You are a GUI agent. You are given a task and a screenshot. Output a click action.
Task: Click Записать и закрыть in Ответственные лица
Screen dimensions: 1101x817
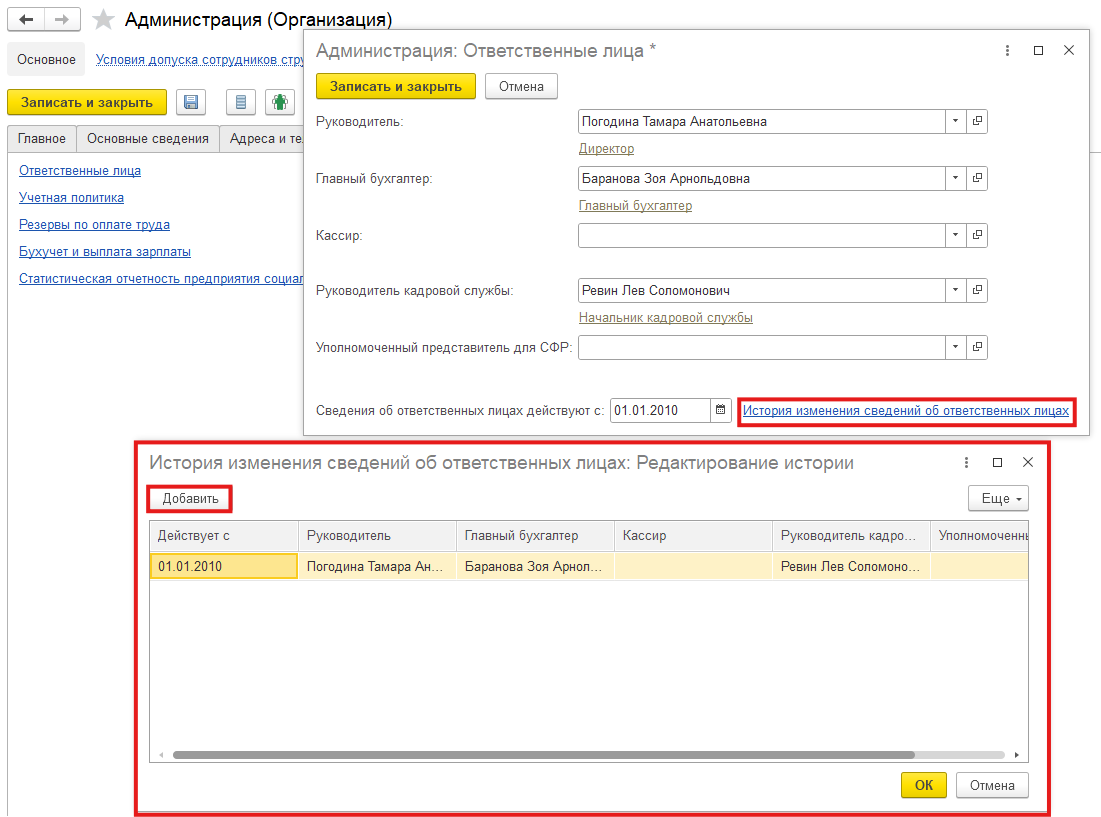coord(396,86)
